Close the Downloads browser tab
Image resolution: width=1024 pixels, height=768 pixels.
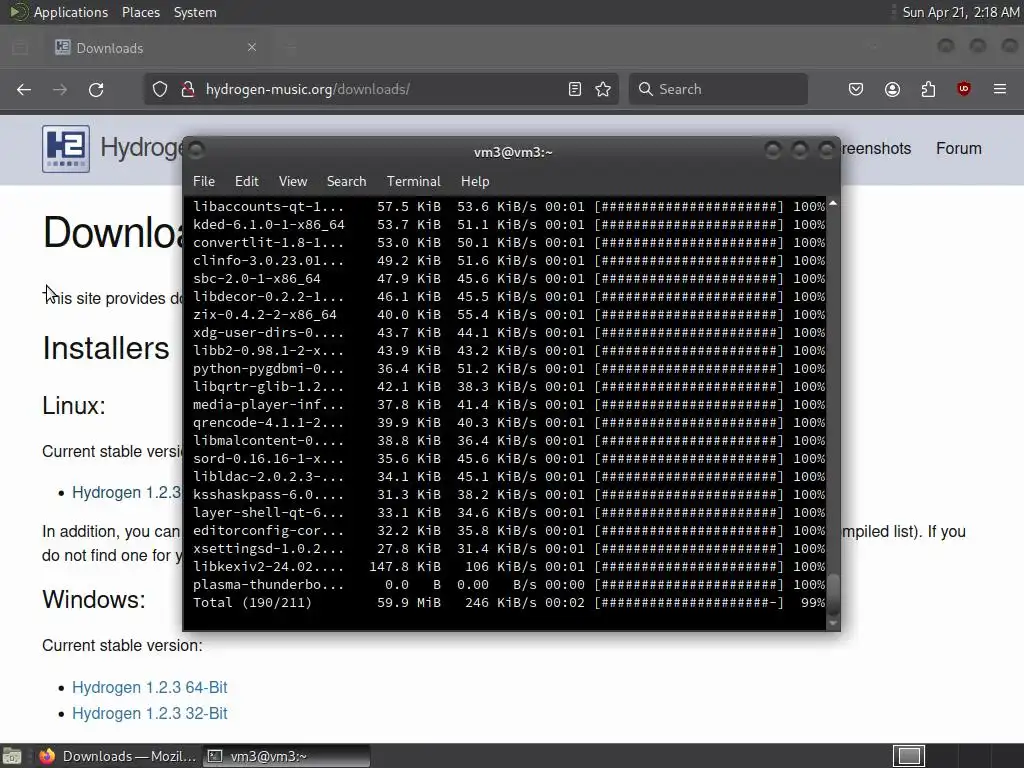[252, 48]
